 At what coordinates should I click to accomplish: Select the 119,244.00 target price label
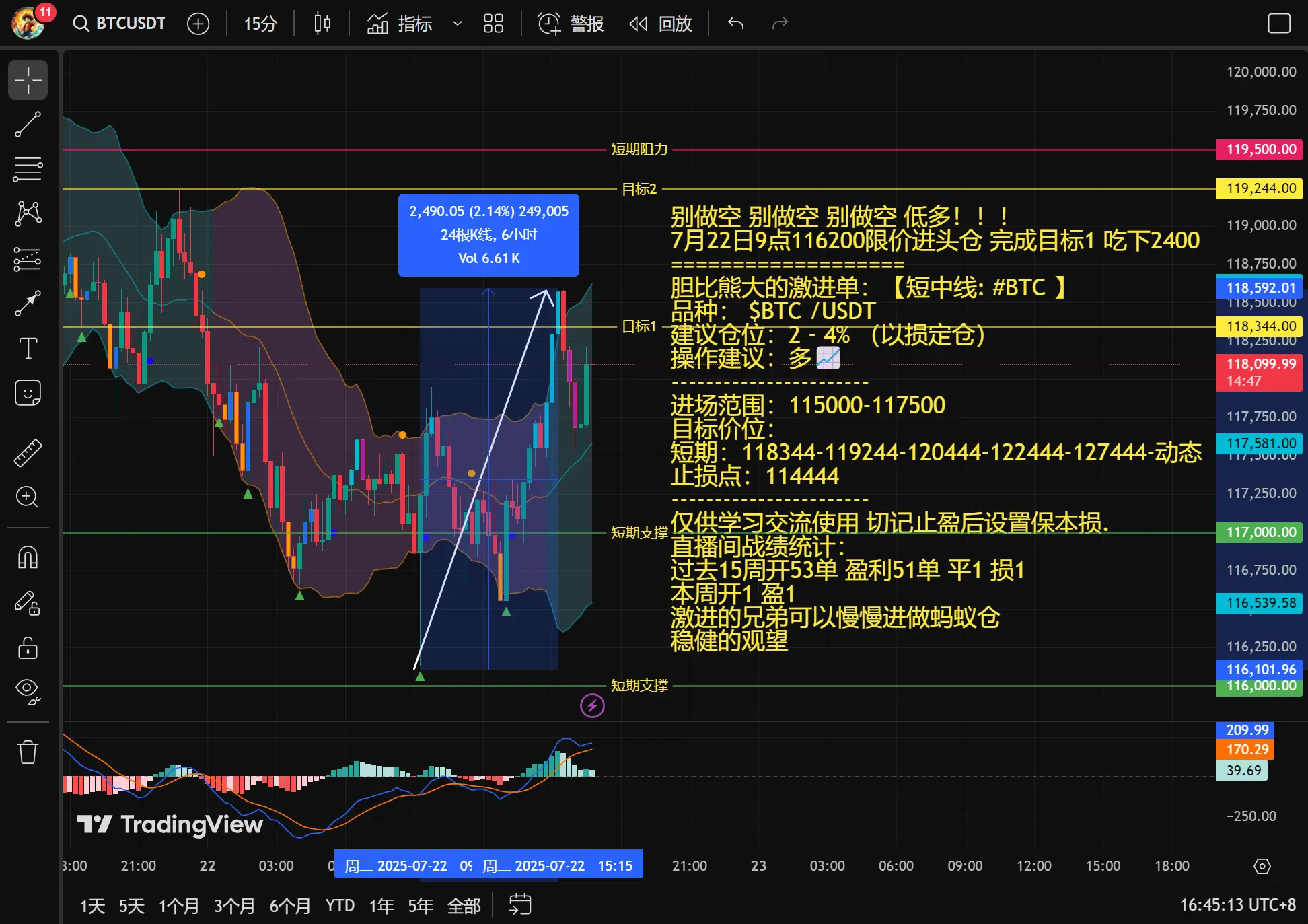(x=1260, y=188)
